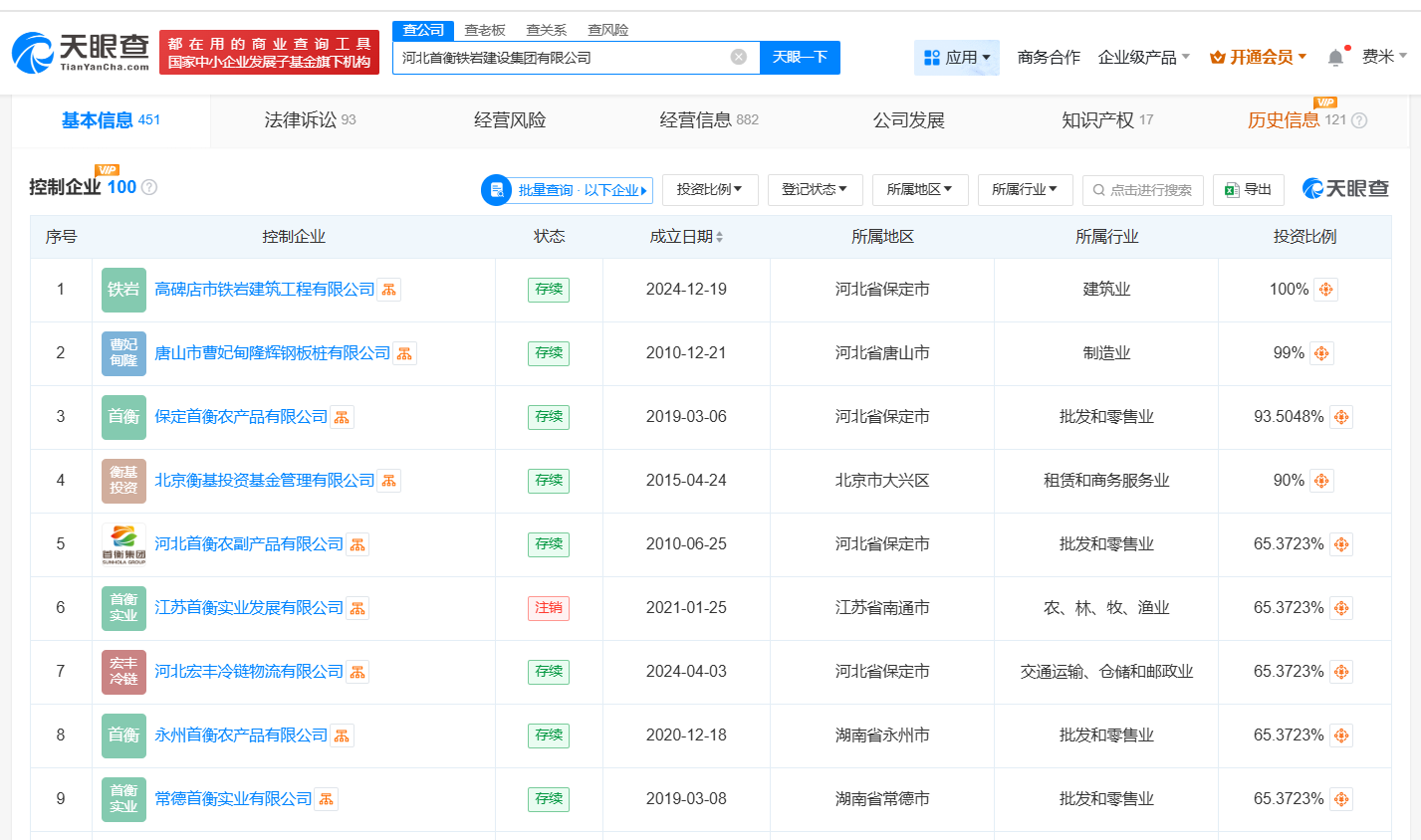Click the 点击进行搜索 table search field

[1143, 189]
